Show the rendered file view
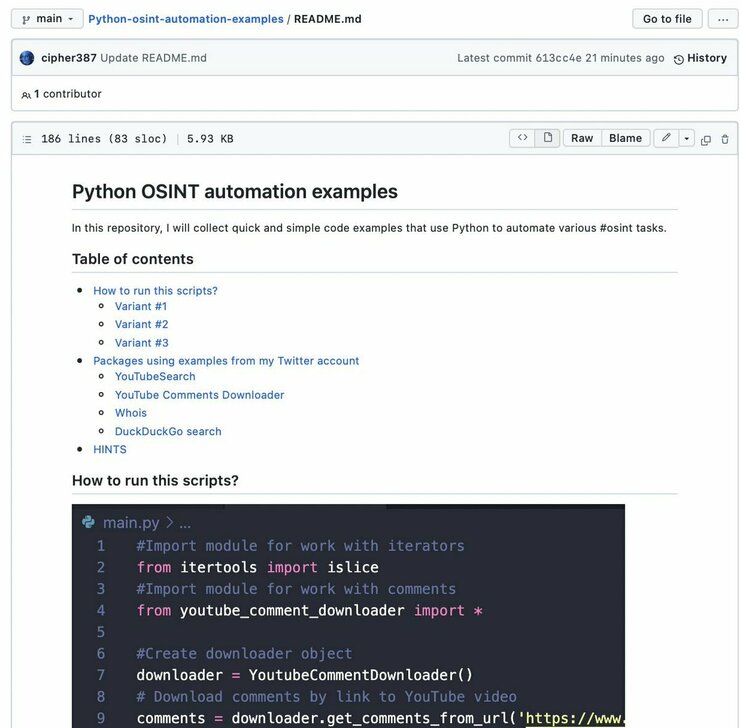740x728 pixels. coord(547,138)
